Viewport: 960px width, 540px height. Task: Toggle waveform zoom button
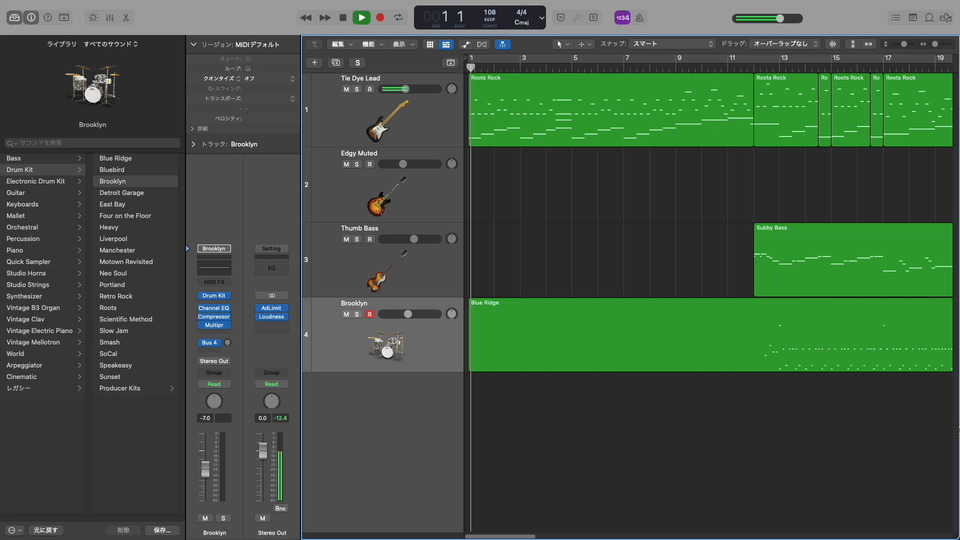832,44
